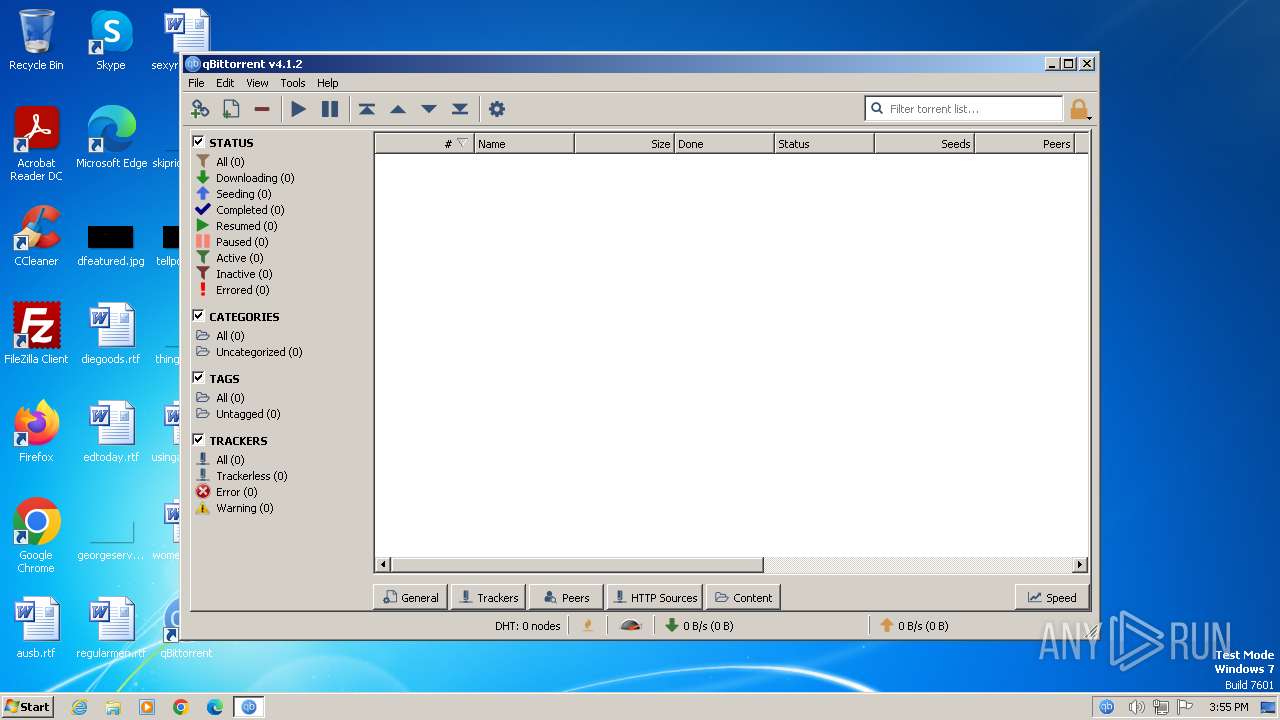Filter by Seeding (0) status
1280x720 pixels.
[243, 194]
